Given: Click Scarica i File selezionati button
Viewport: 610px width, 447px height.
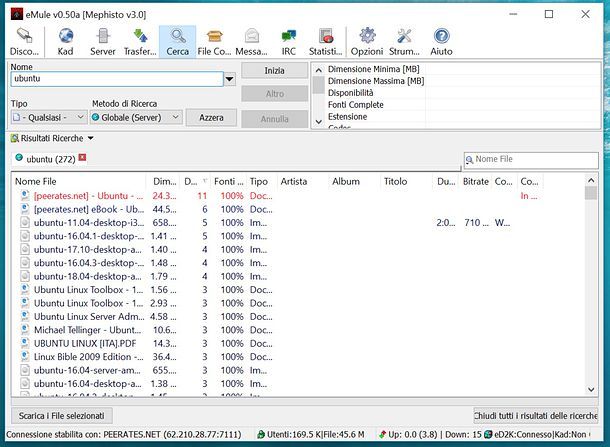Looking at the screenshot, I should 62,416.
